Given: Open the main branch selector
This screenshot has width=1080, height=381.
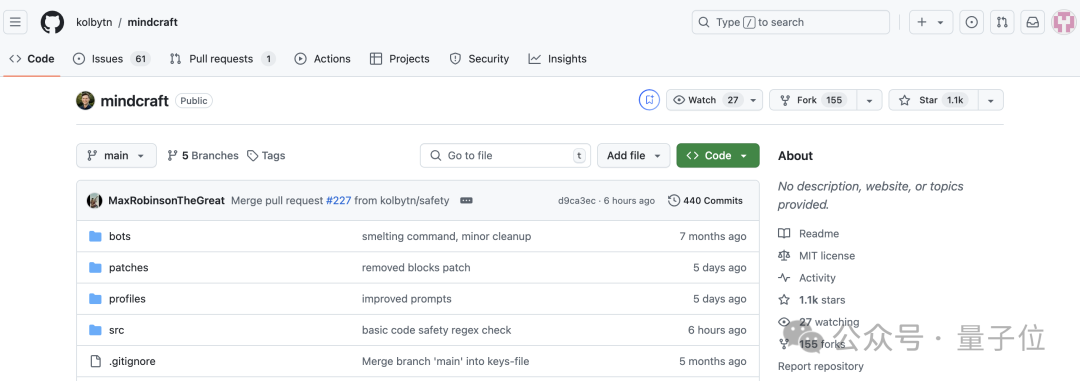Looking at the screenshot, I should click(x=116, y=155).
